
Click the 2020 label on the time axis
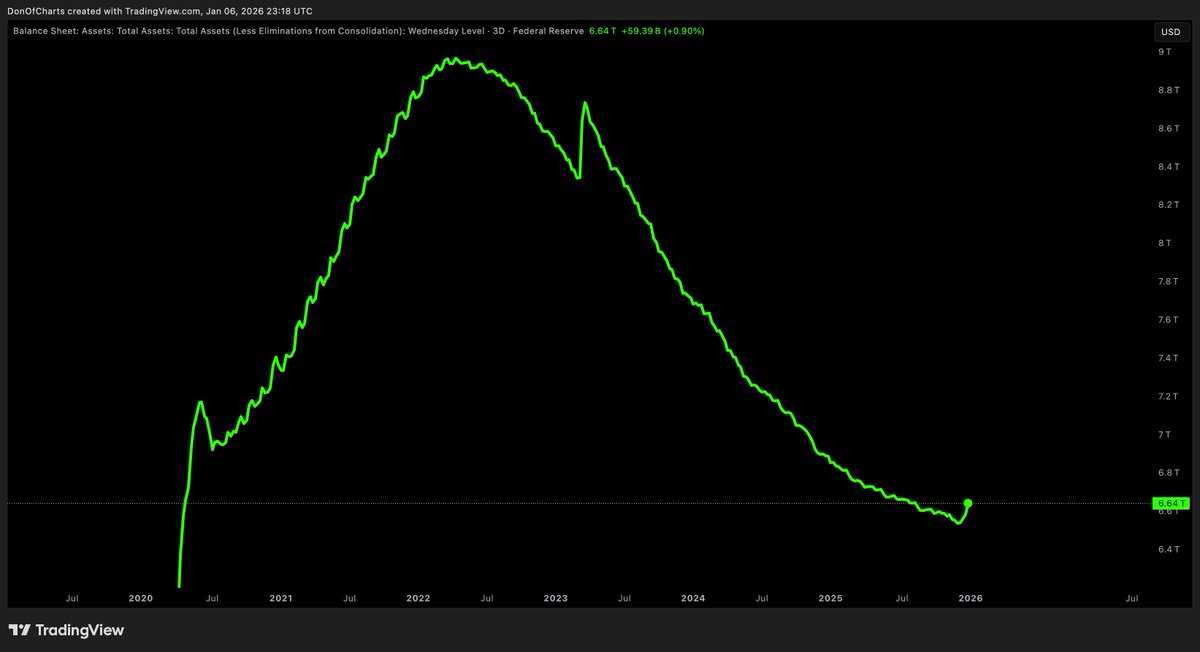pyautogui.click(x=141, y=599)
